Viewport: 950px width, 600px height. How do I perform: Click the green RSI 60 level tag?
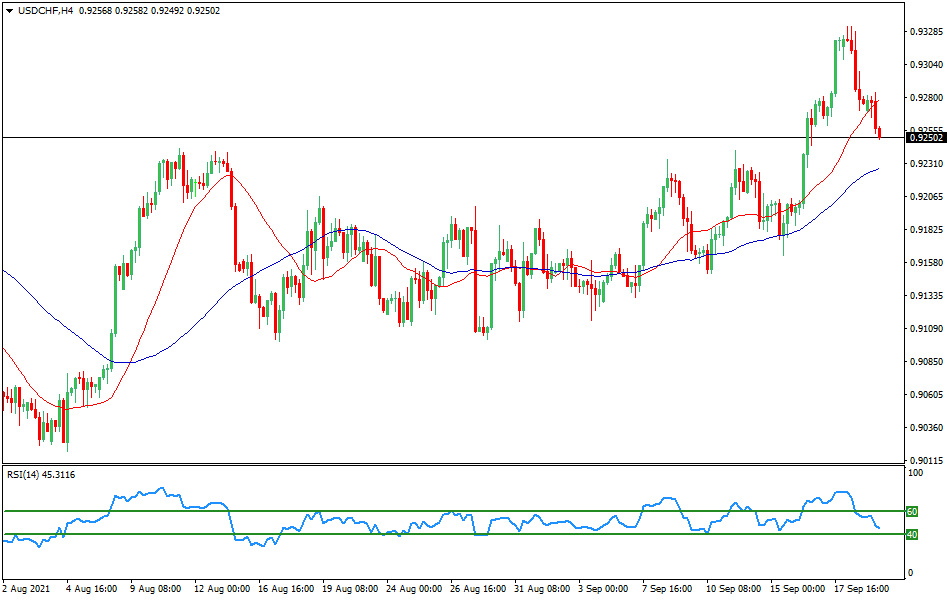(x=911, y=511)
